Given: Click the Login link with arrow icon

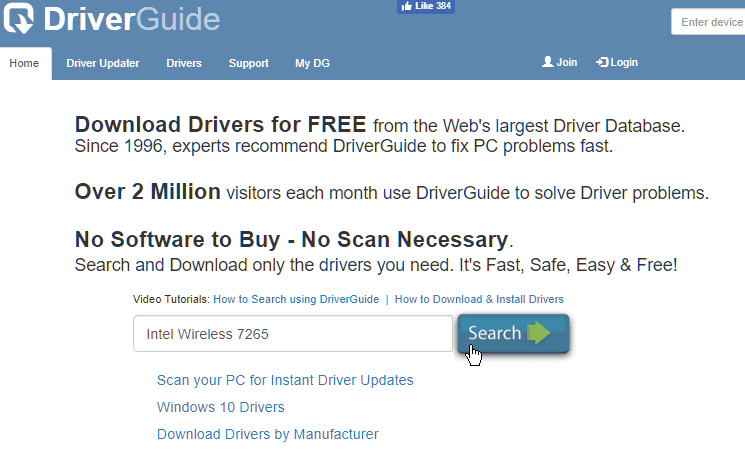Looking at the screenshot, I should click(617, 62).
